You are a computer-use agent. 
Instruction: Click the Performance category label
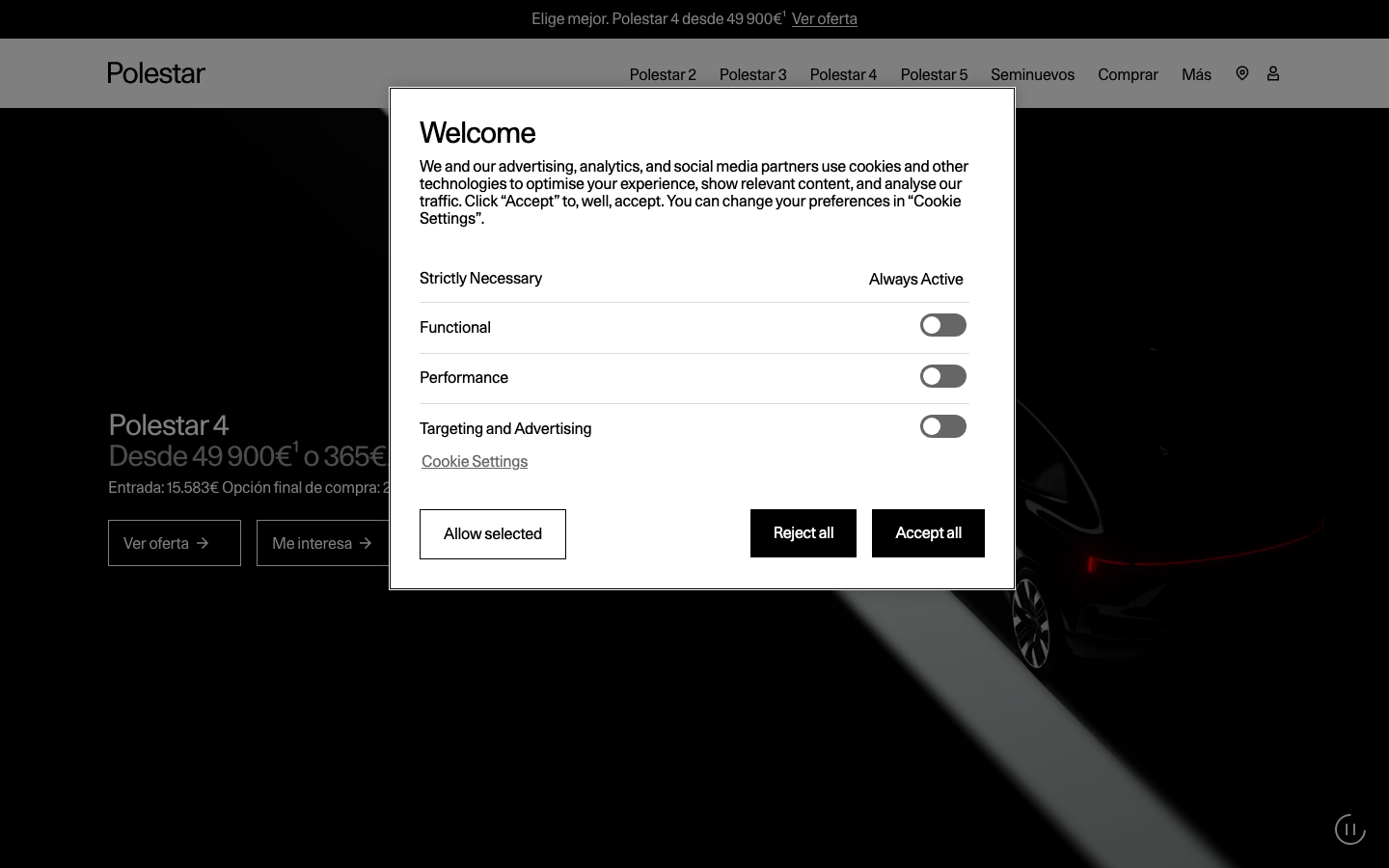click(464, 377)
